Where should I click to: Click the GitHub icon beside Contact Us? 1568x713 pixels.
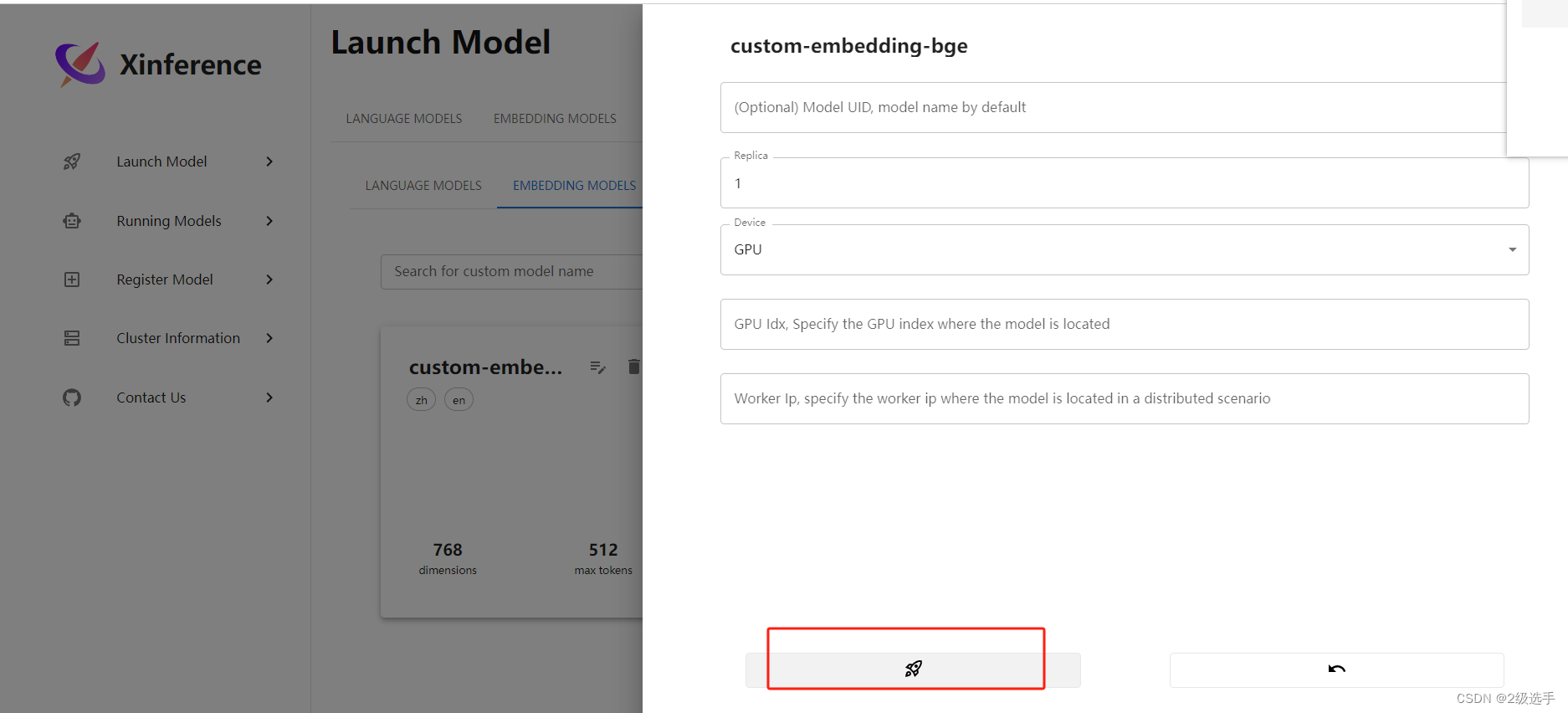(72, 398)
